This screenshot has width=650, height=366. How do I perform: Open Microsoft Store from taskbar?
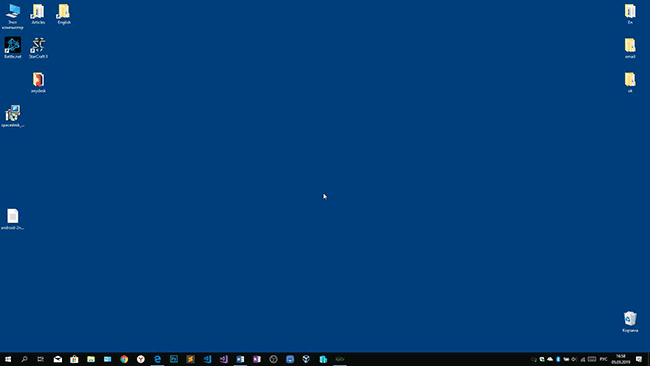point(74,359)
